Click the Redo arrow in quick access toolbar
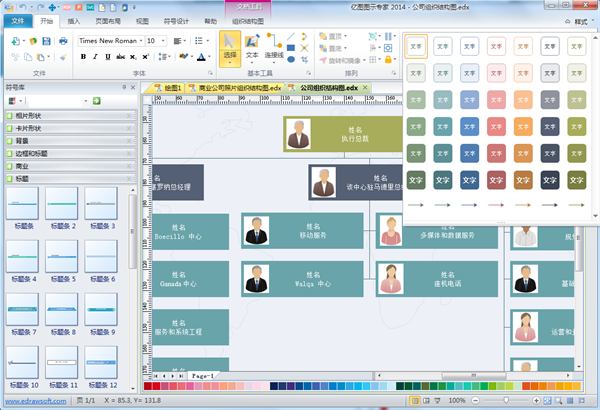This screenshot has width=600, height=410. [41, 7]
